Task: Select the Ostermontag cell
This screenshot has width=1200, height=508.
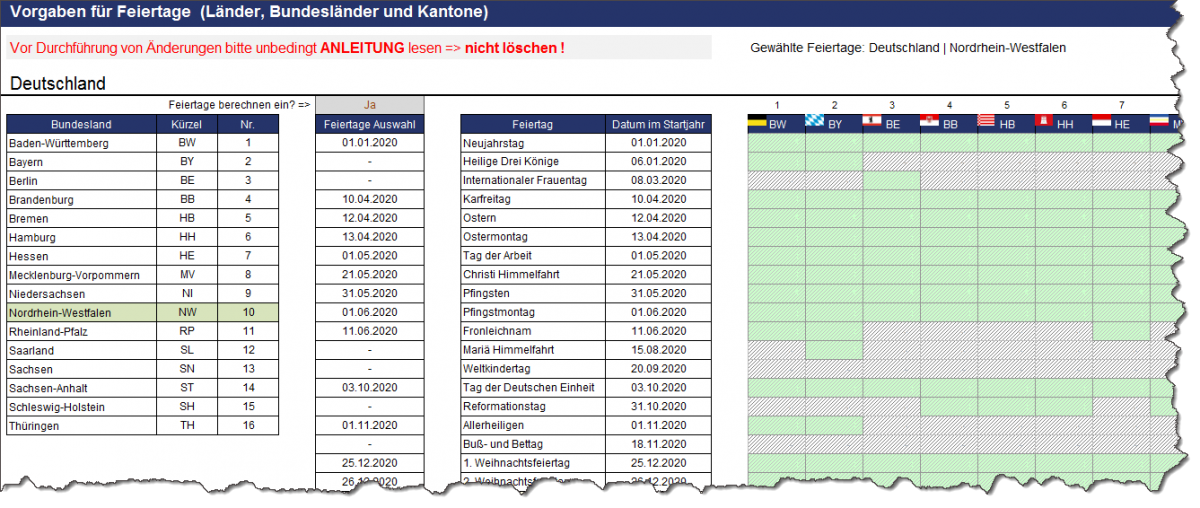Action: (x=532, y=238)
